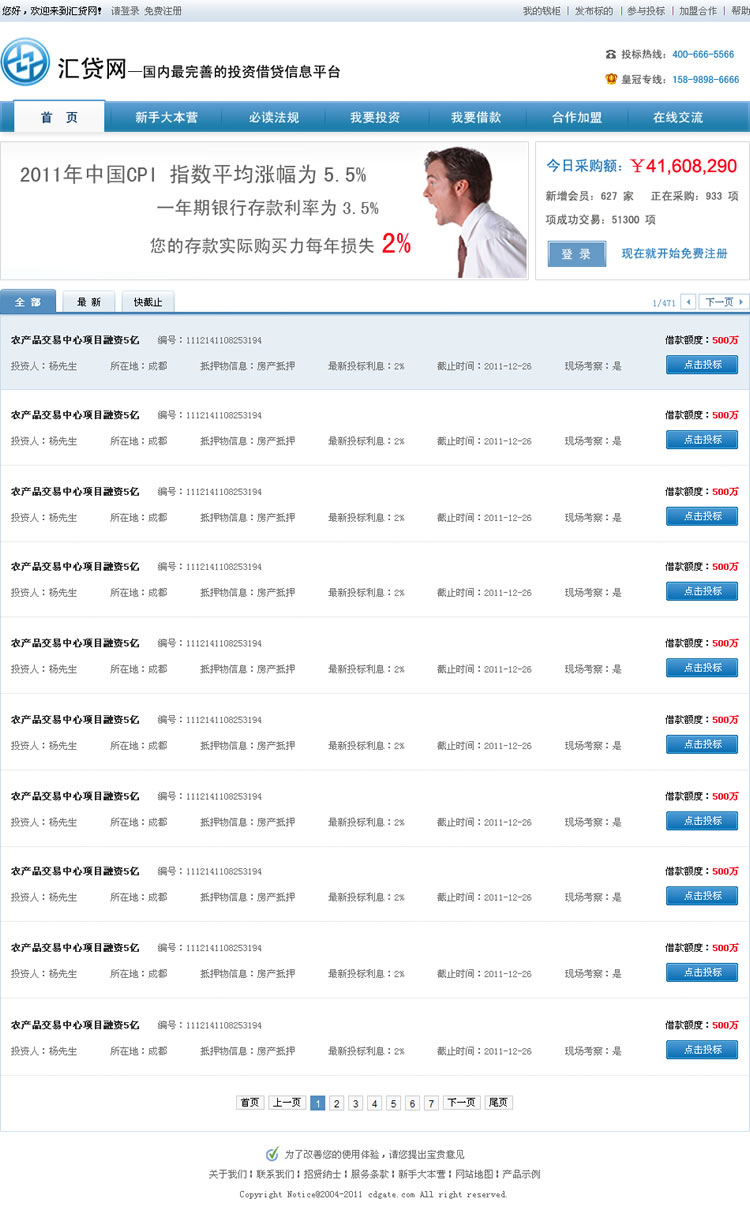Click the small previous-page arrow next to 1/471
This screenshot has height=1214, width=750.
(x=688, y=302)
